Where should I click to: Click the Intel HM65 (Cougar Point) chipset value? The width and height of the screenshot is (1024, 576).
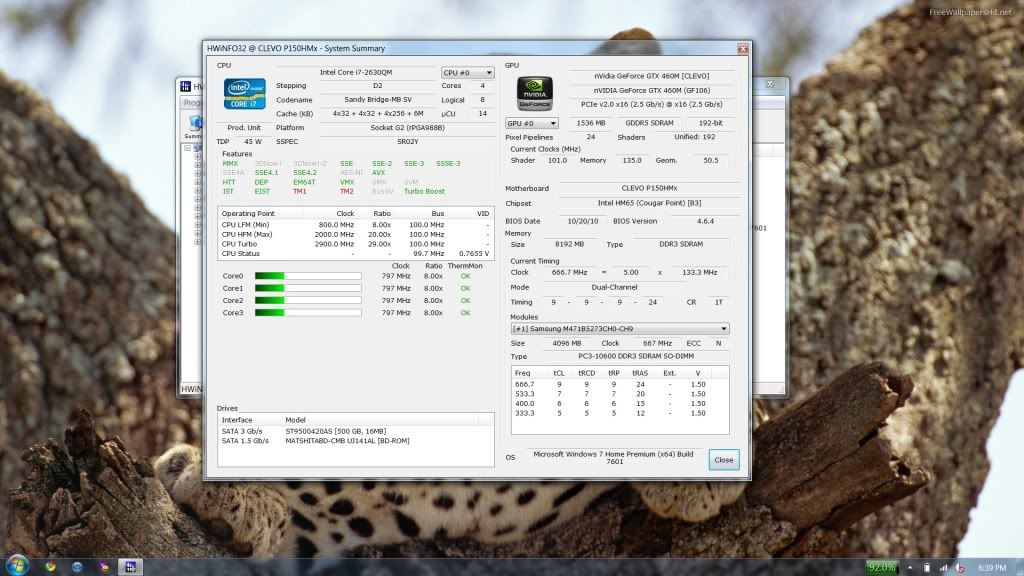coord(649,203)
